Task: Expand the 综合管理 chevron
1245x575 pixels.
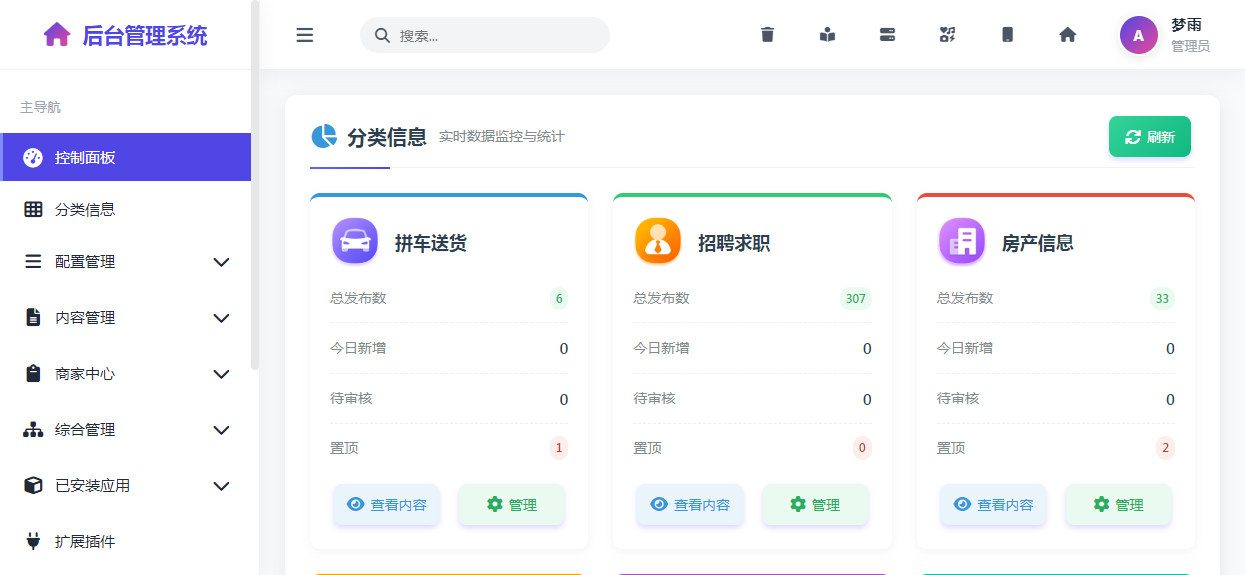Action: 222,430
